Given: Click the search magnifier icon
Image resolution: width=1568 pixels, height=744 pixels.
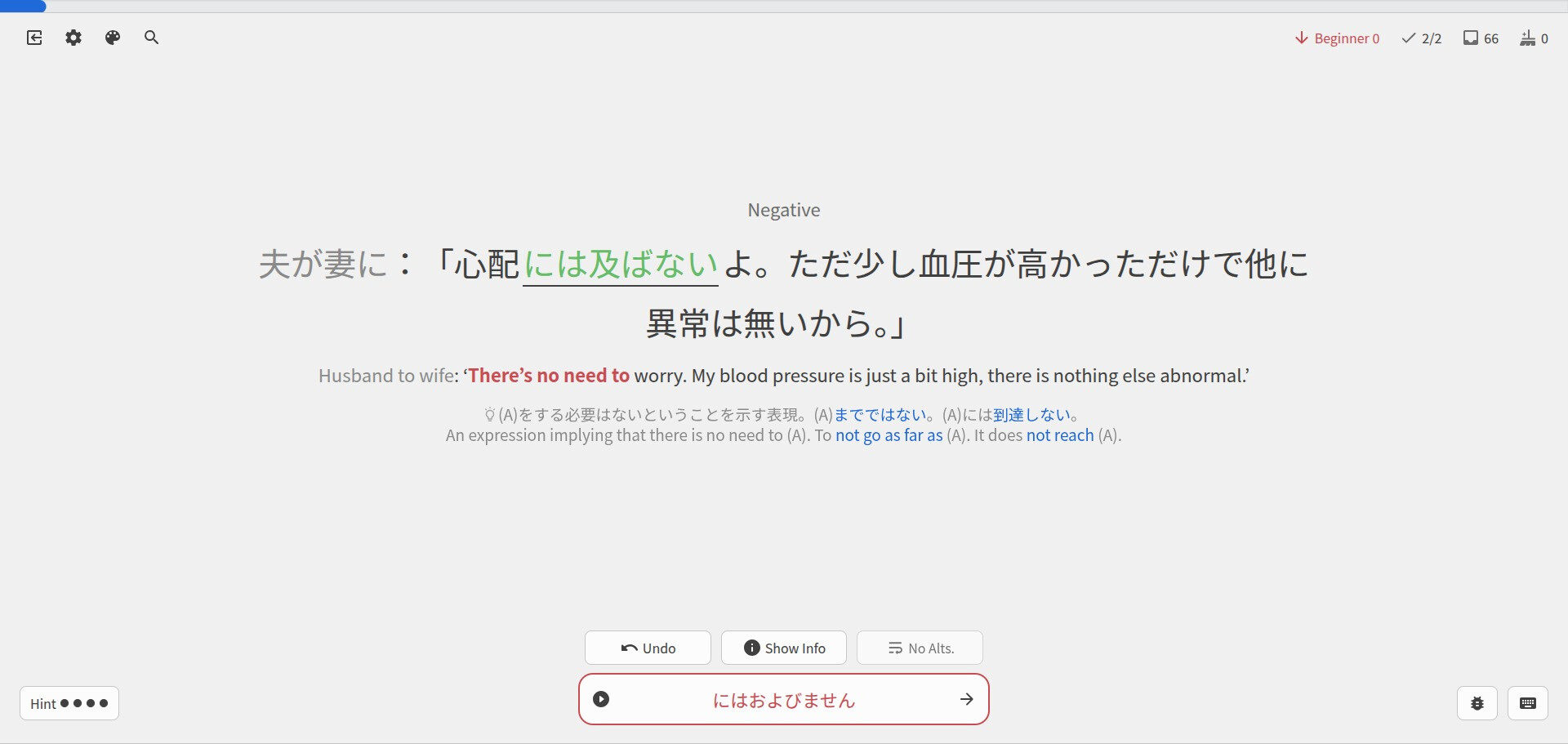Looking at the screenshot, I should pos(151,38).
